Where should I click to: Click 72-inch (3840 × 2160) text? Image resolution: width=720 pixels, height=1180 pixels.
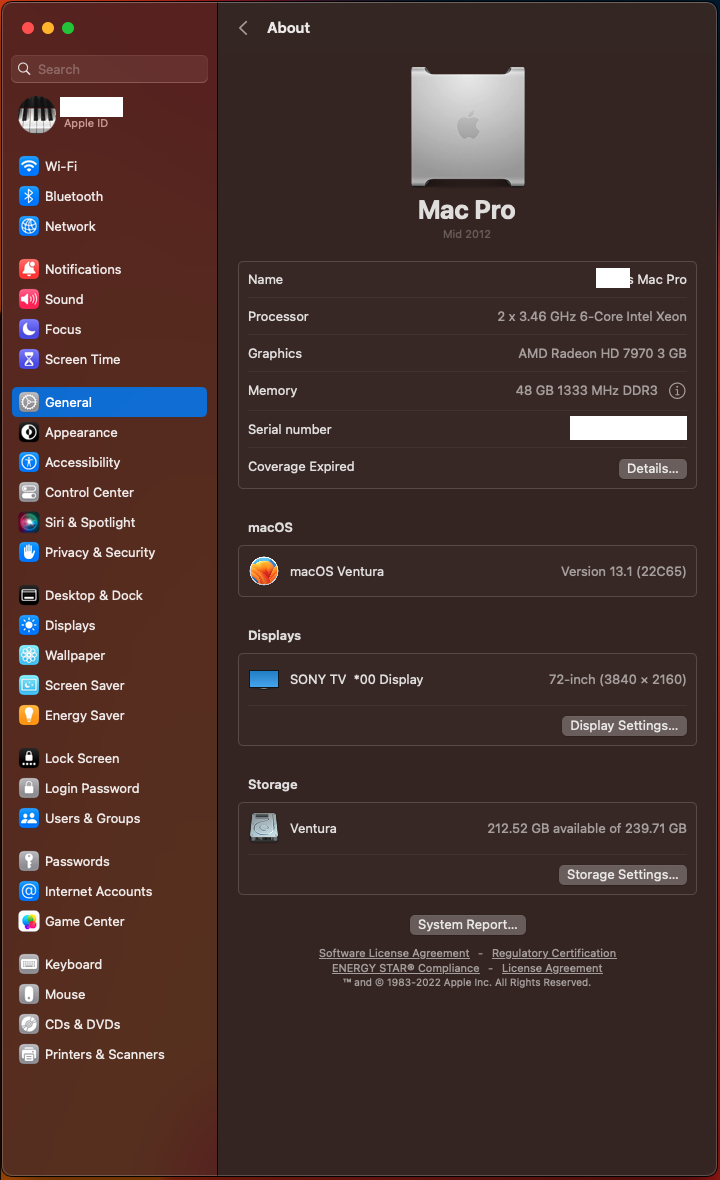[617, 680]
